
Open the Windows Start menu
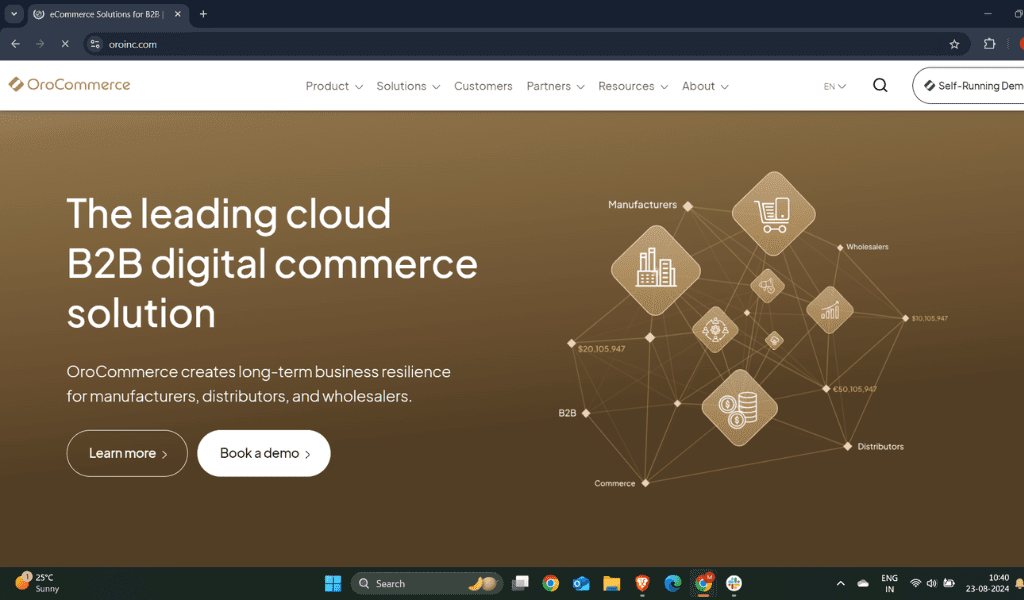tap(333, 583)
